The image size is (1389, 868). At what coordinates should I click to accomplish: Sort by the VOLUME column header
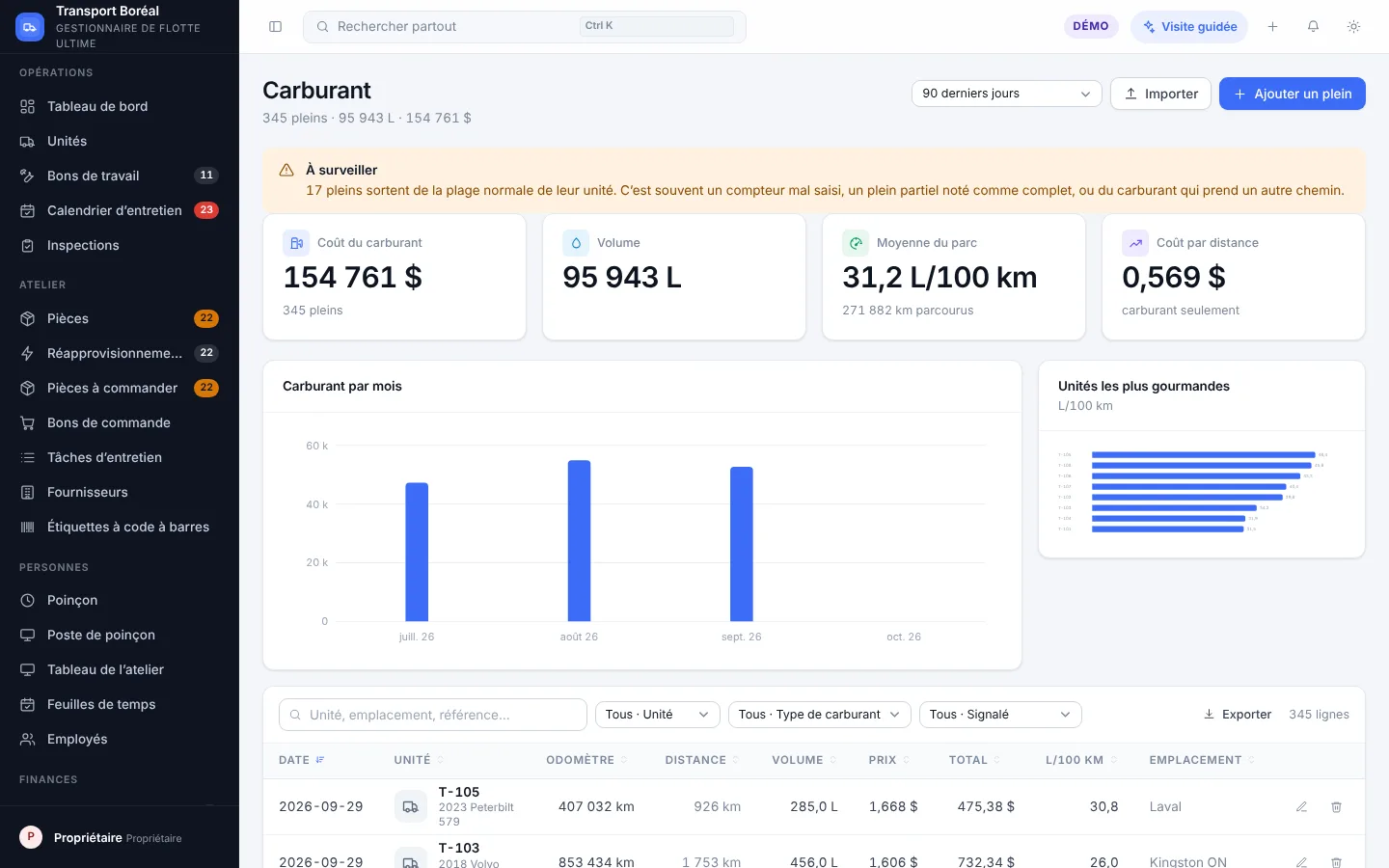tap(803, 760)
